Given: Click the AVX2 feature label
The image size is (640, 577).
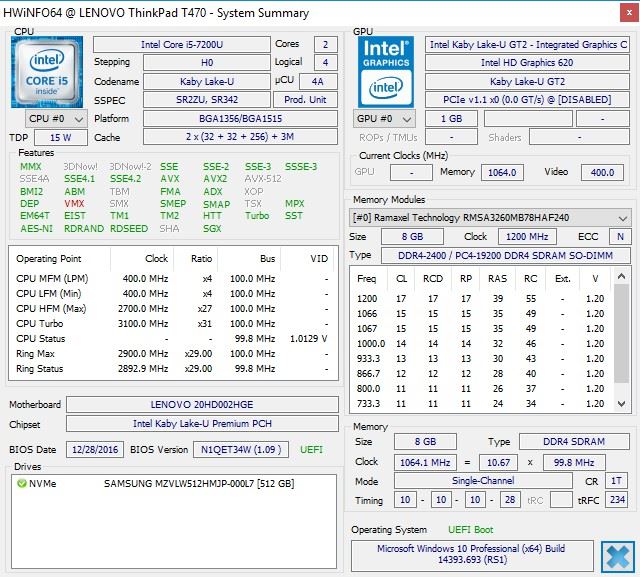Looking at the screenshot, I should pos(215,179).
